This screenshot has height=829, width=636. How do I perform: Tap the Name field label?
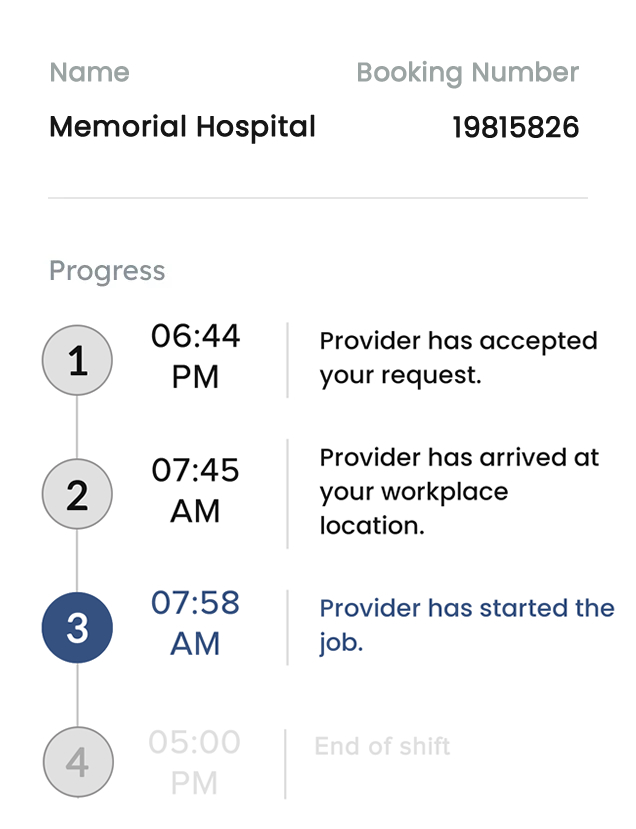[x=89, y=72]
